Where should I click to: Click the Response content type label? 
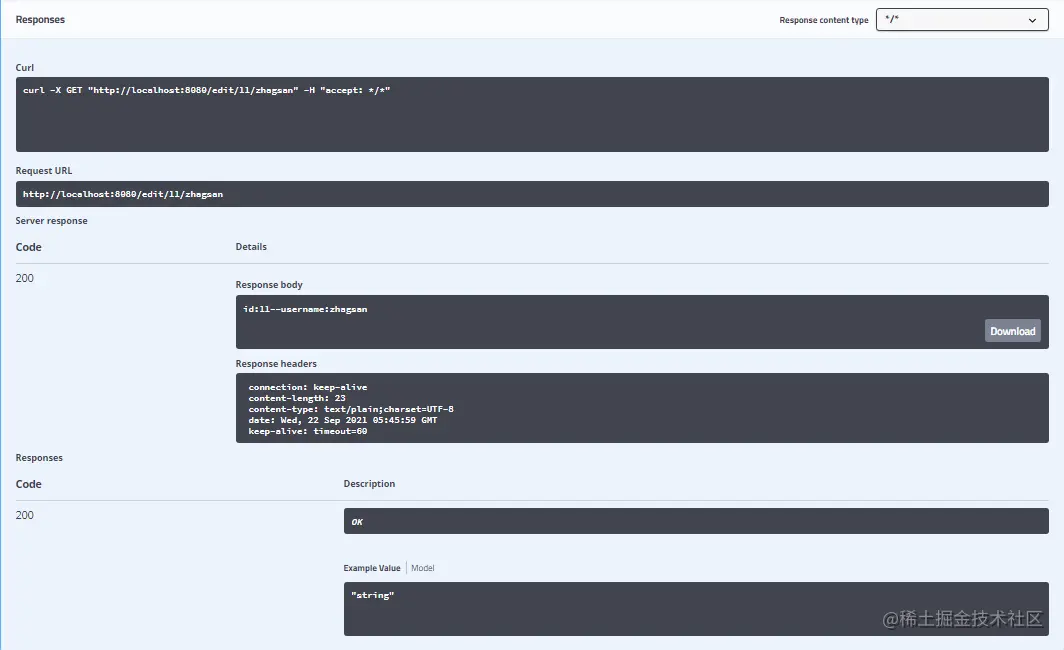click(824, 20)
